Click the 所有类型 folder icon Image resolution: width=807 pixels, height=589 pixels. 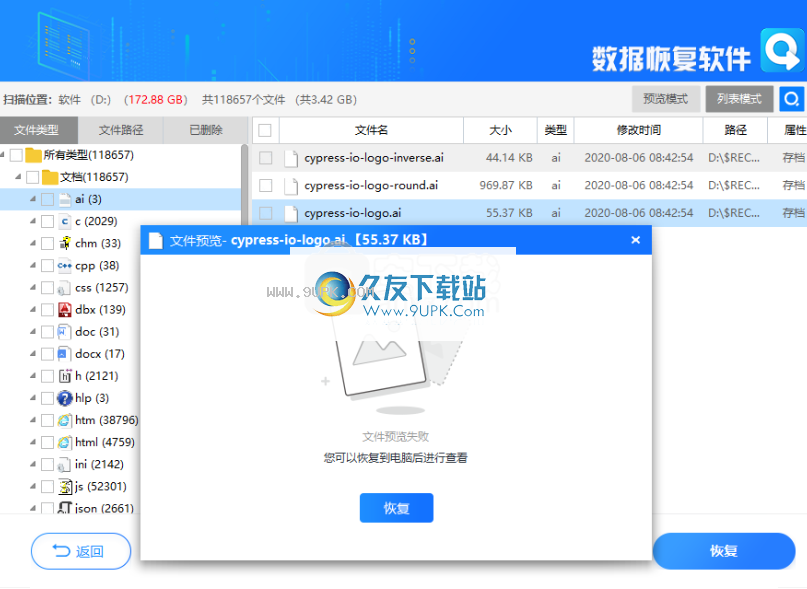(x=33, y=155)
